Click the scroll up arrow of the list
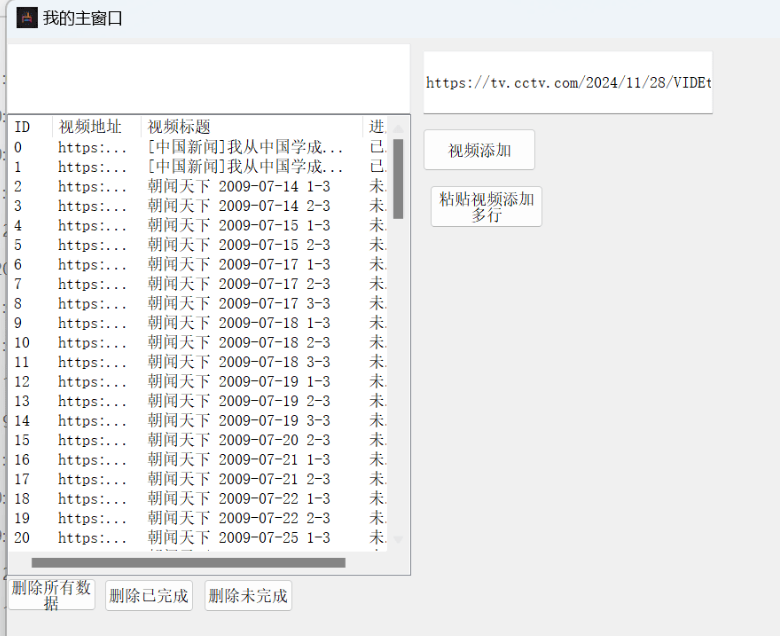Viewport: 780px width, 636px height. pyautogui.click(x=398, y=128)
